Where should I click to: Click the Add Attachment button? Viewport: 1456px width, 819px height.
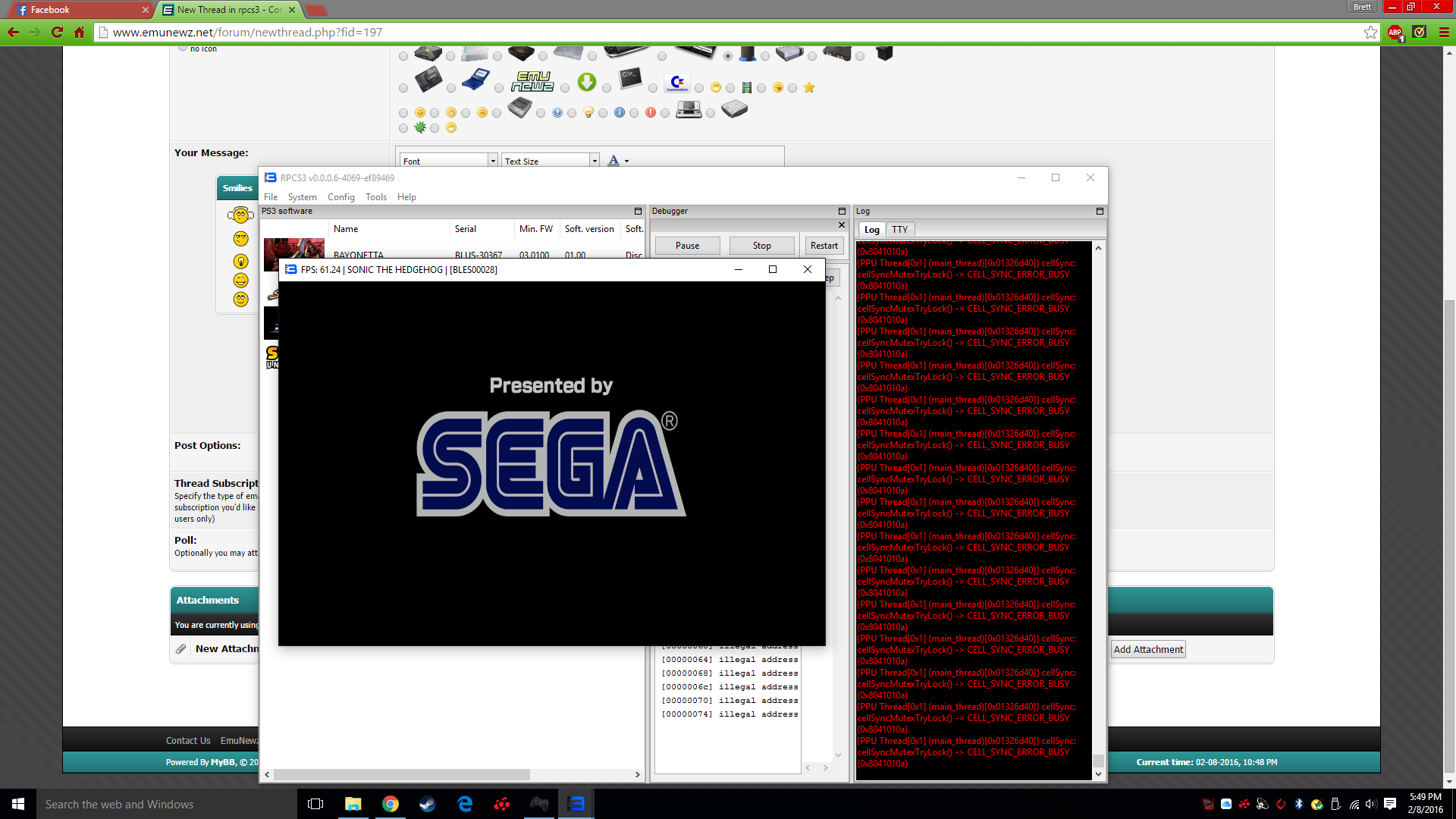1147,650
